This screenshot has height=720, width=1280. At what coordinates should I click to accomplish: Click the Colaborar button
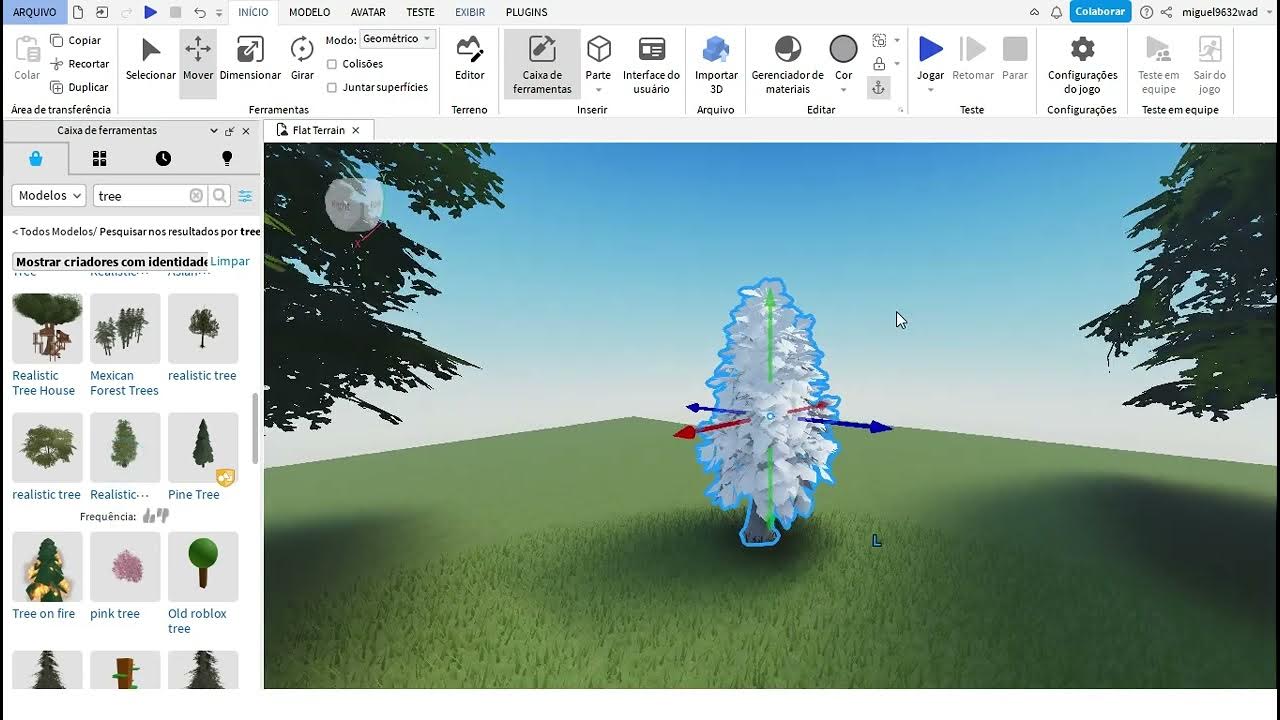point(1100,12)
